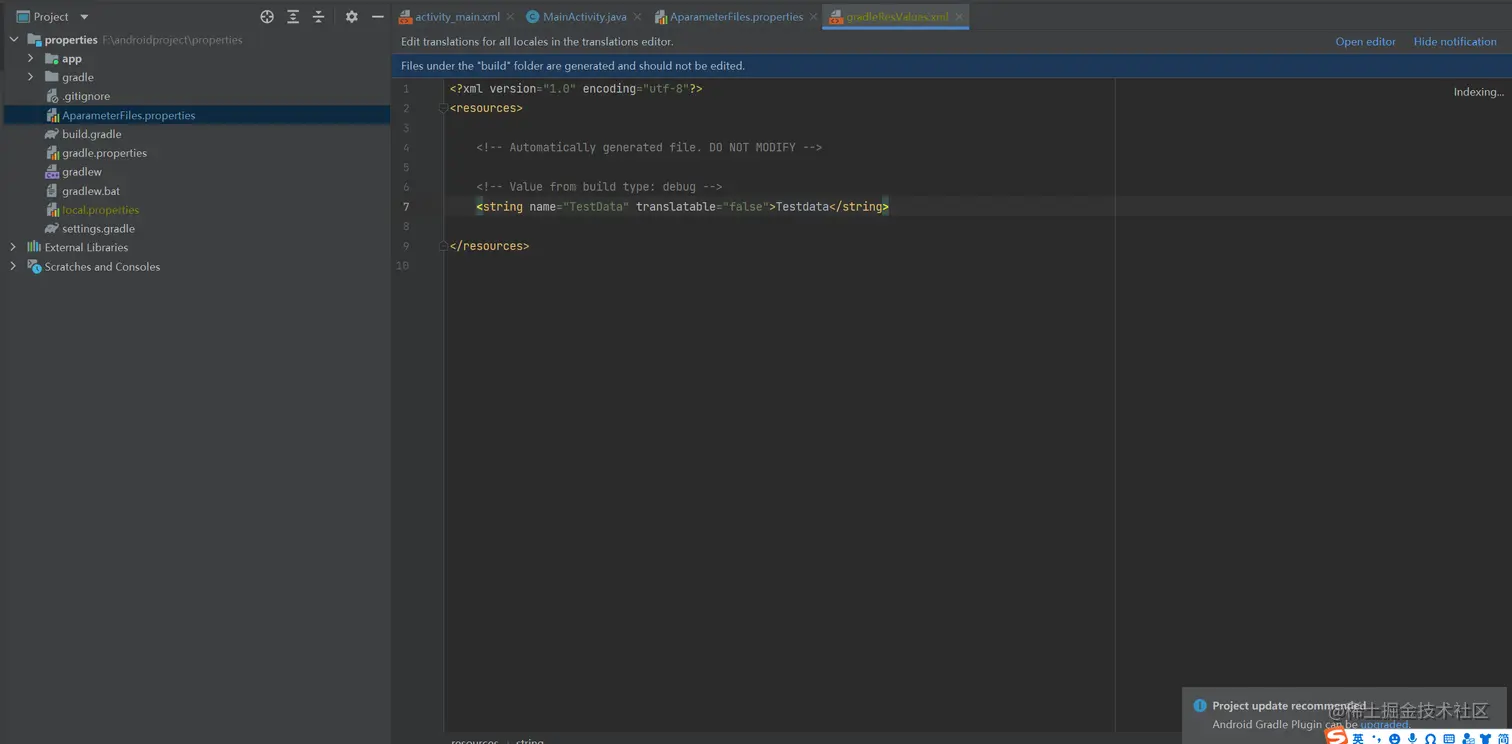This screenshot has width=1512, height=744.
Task: Click Hide notification link
Action: pos(1455,42)
